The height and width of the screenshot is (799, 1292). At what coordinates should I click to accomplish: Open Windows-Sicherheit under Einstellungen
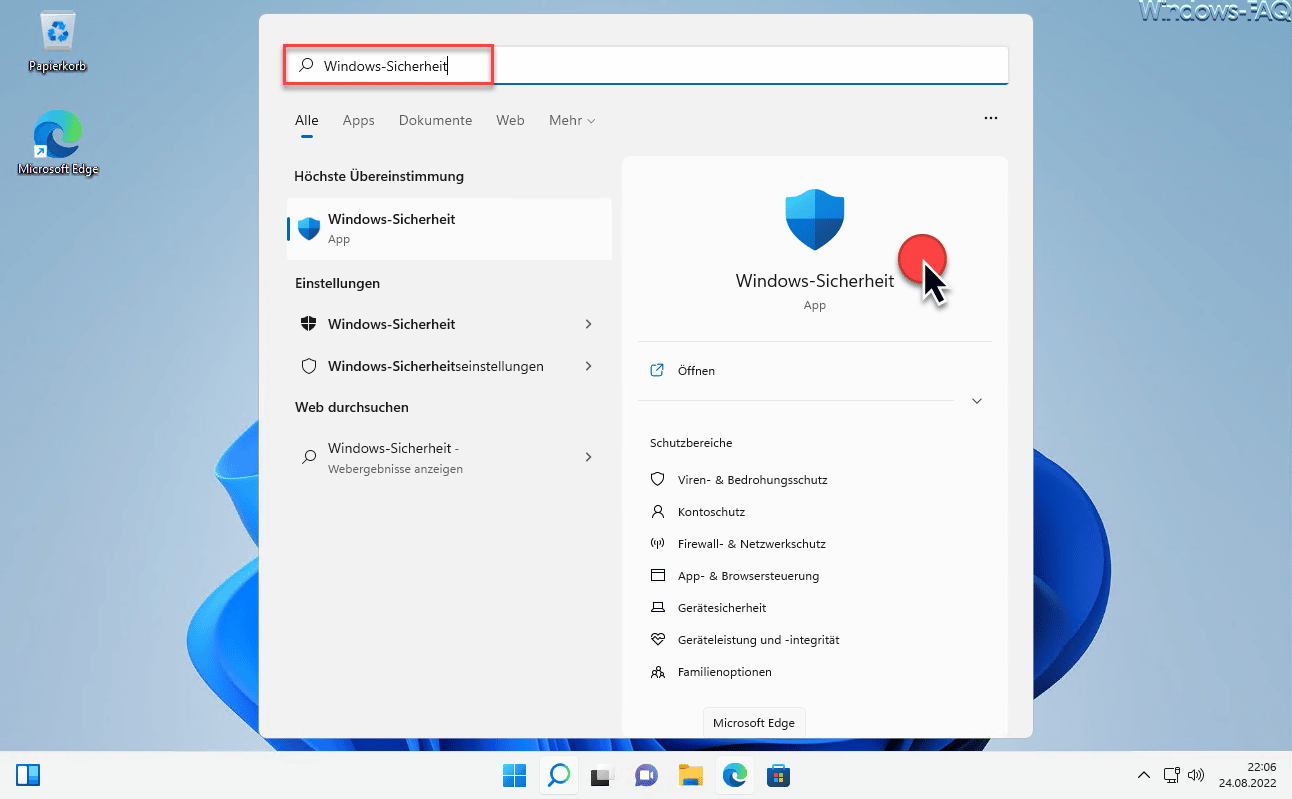coord(449,324)
